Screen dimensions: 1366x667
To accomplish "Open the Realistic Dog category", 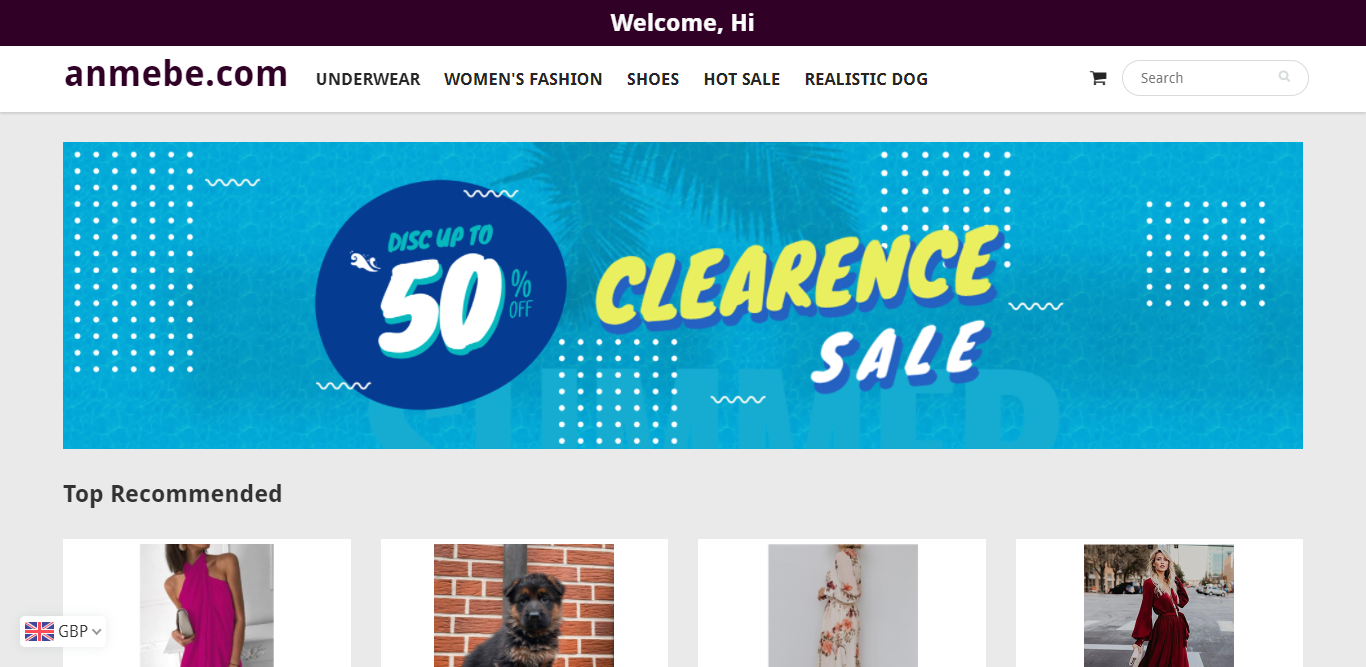I will (866, 79).
